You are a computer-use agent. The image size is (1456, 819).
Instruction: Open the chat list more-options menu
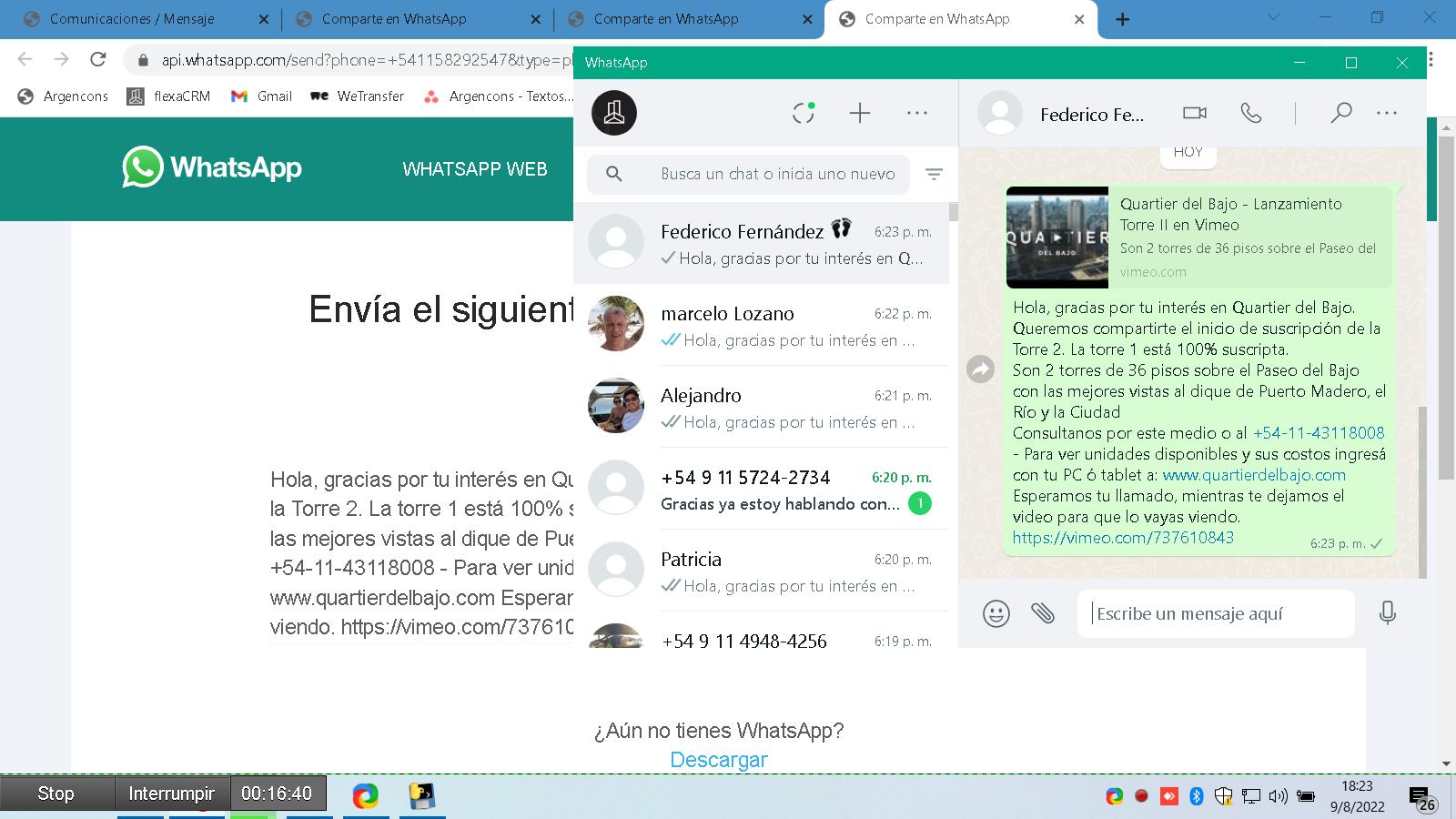click(x=917, y=113)
